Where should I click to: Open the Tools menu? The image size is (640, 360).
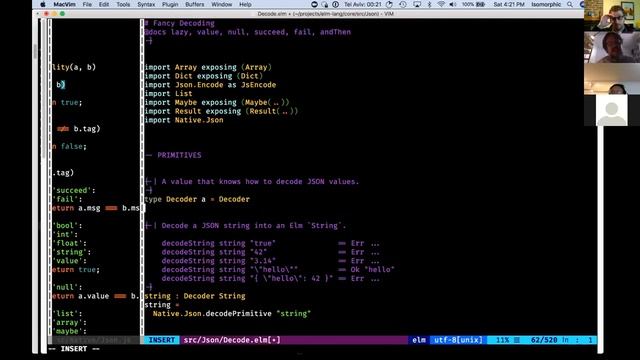123,4
